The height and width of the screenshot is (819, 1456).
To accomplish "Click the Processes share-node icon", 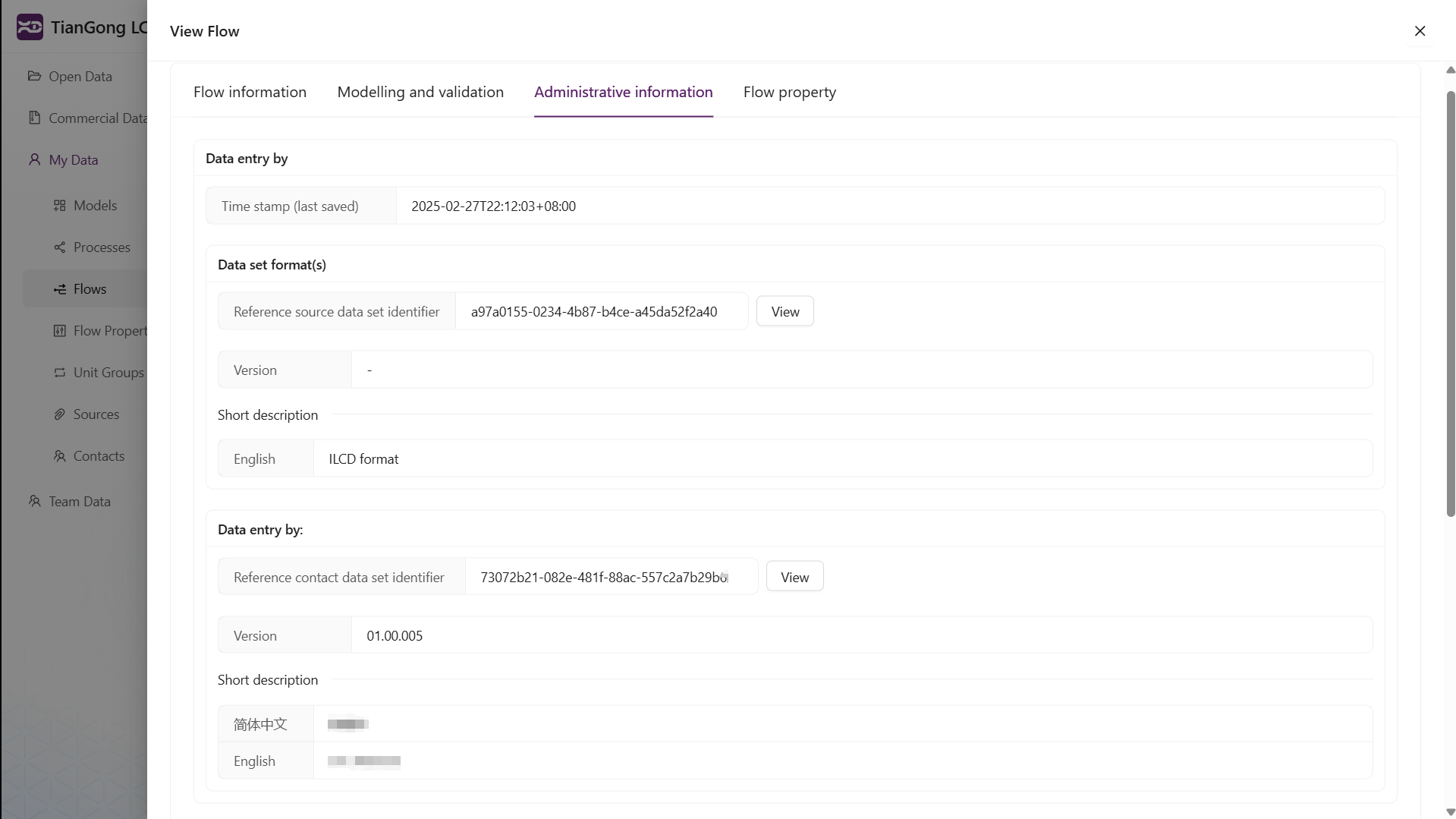I will [59, 247].
